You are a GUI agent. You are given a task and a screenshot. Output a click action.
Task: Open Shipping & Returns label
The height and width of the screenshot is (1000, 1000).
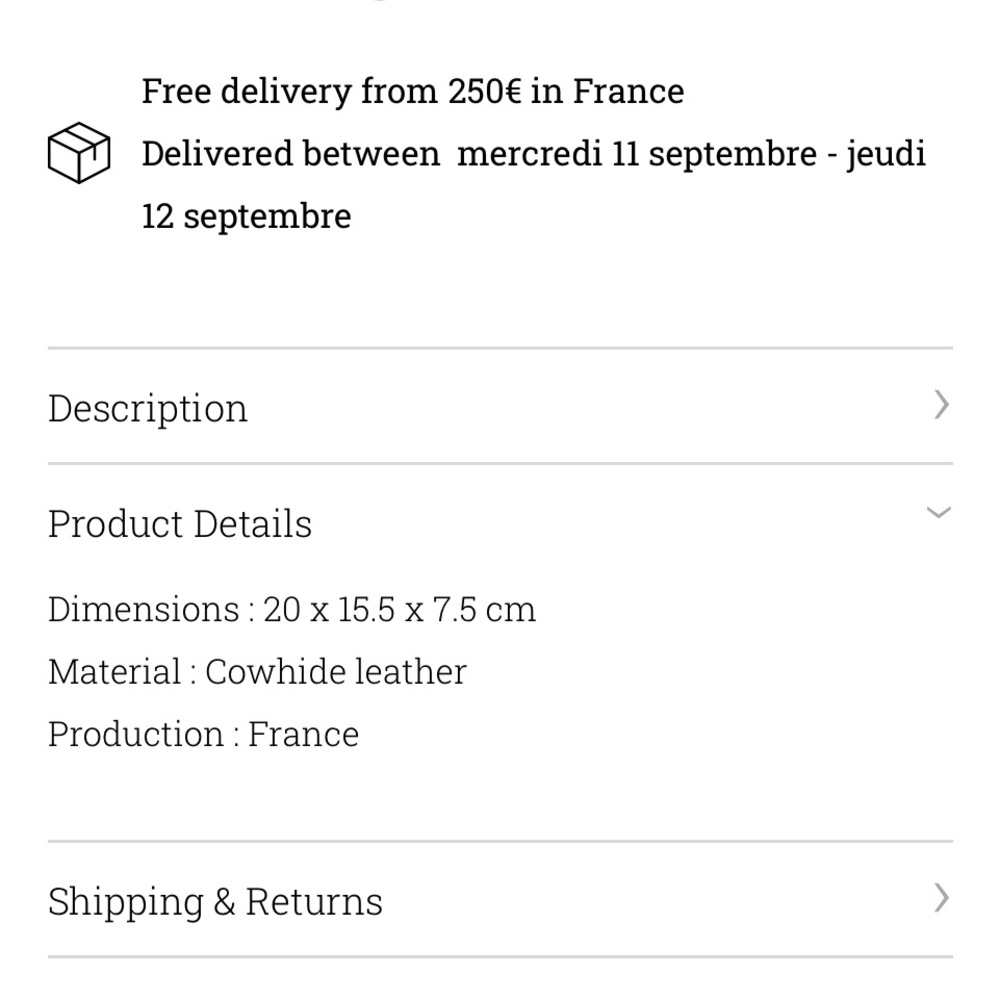tap(215, 901)
